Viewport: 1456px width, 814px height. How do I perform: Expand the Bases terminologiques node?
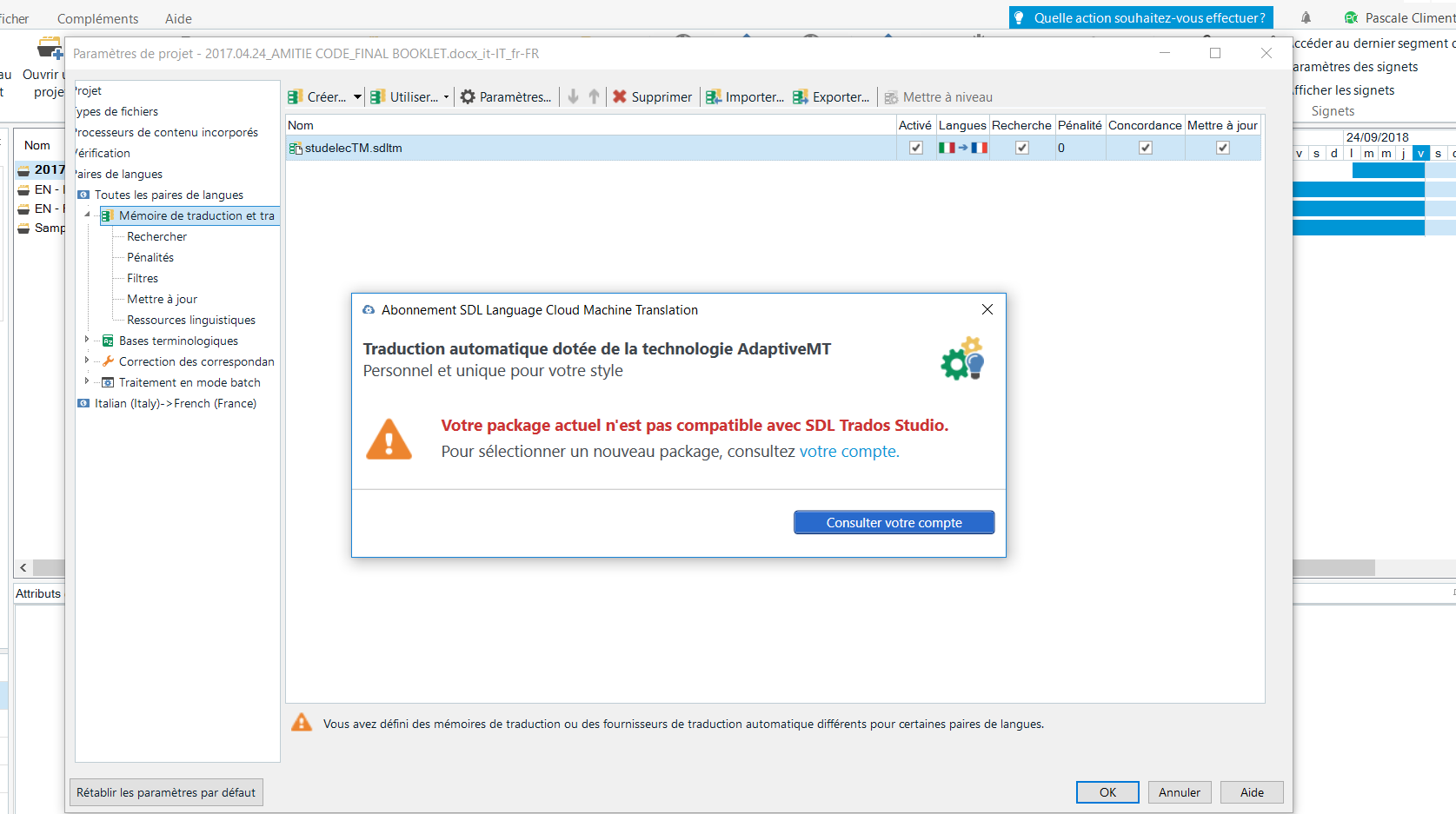87,340
